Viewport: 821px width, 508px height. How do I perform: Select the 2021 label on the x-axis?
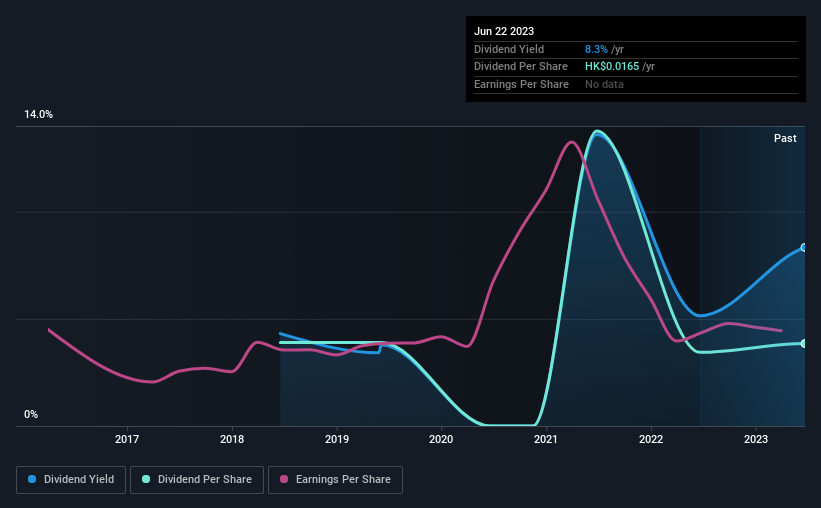click(x=546, y=439)
